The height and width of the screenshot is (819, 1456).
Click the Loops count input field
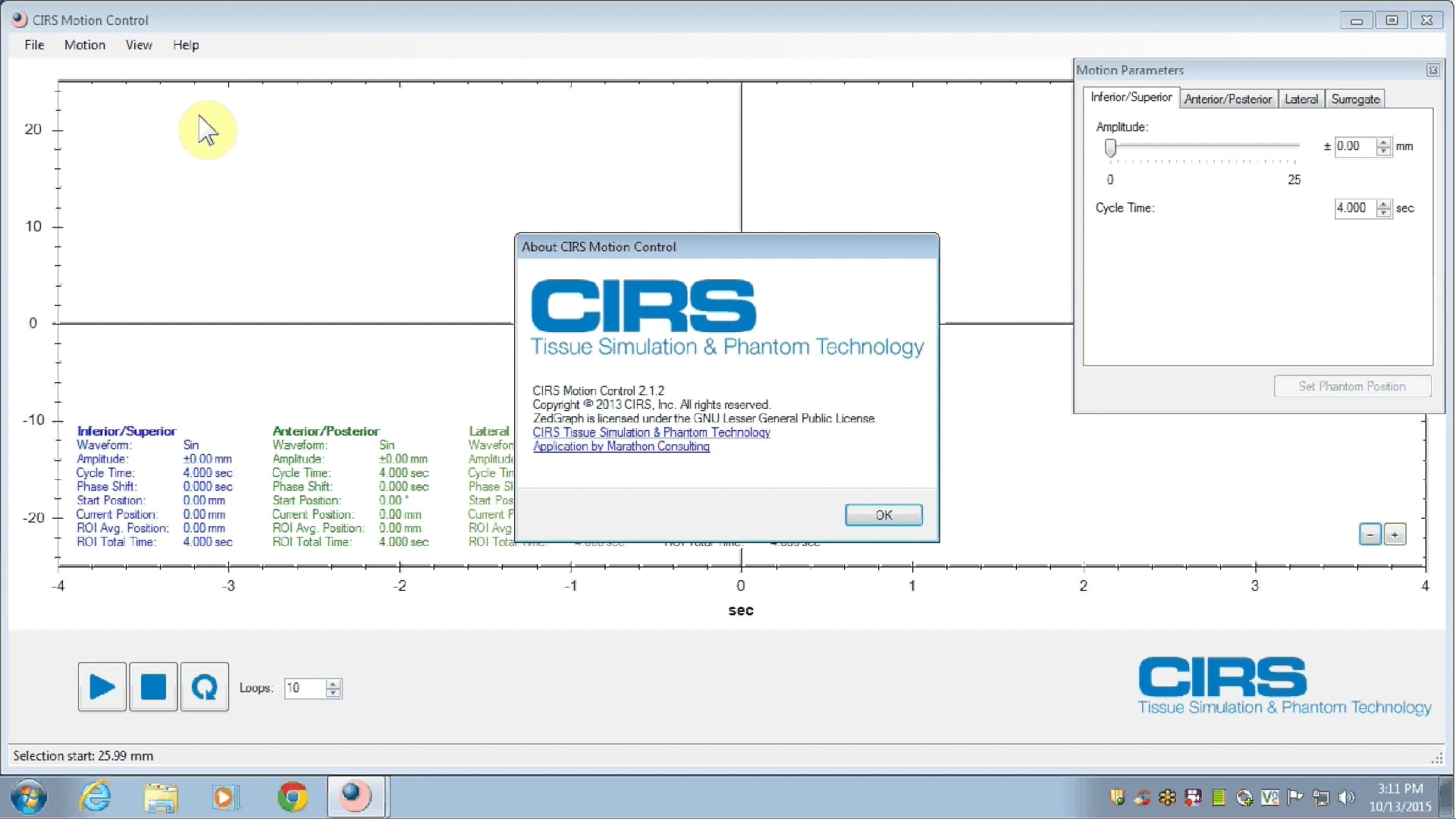(x=305, y=688)
